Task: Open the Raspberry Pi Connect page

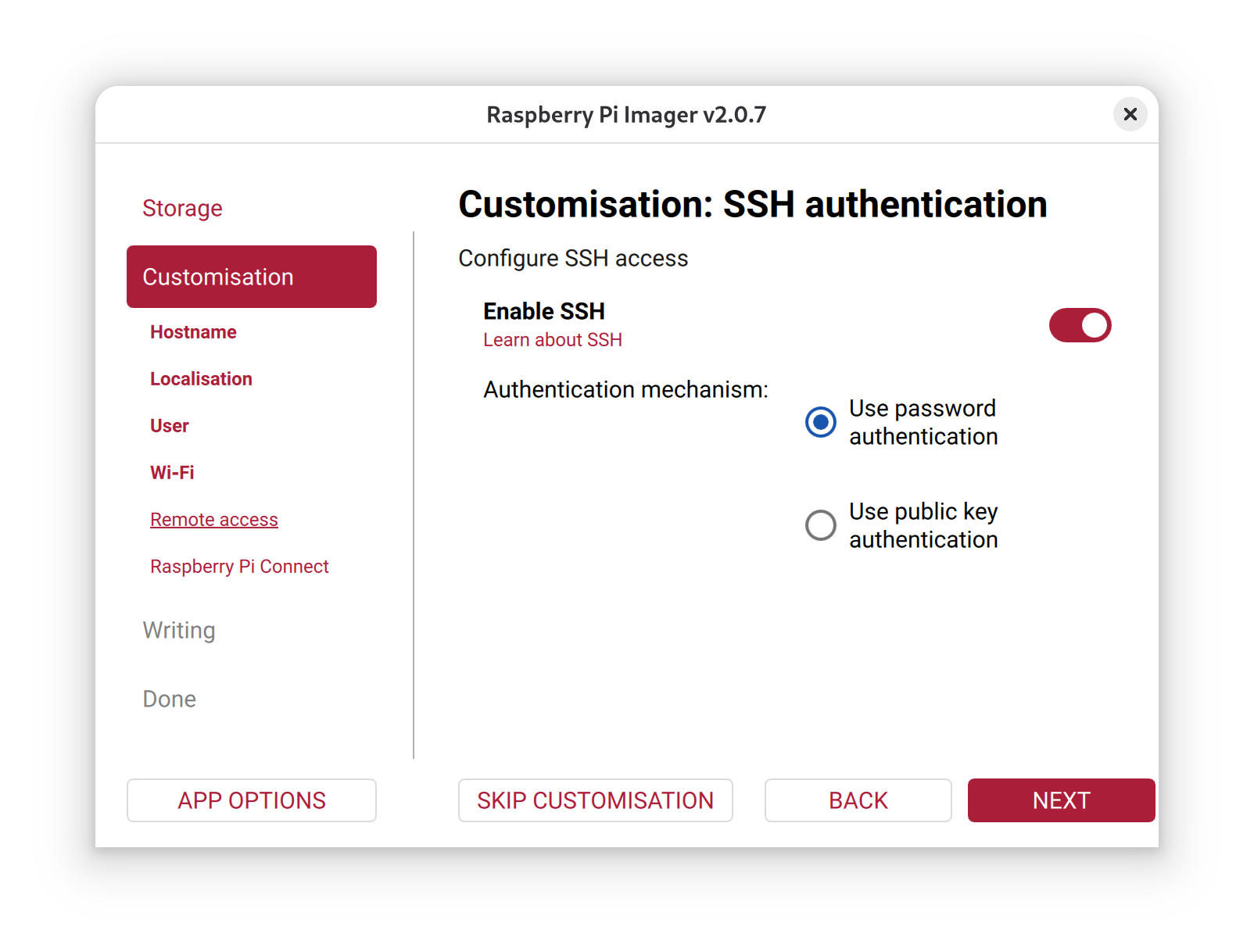Action: 239,567
